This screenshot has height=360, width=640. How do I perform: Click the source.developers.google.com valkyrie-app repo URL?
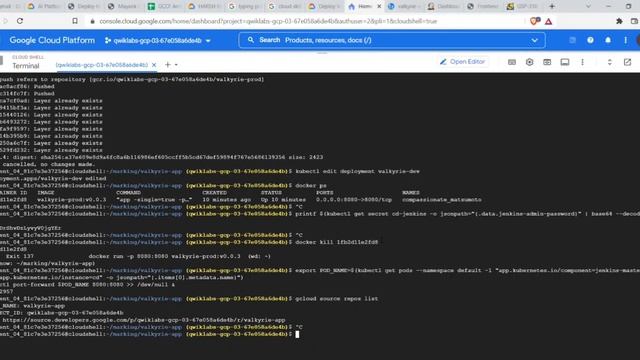tap(144, 320)
